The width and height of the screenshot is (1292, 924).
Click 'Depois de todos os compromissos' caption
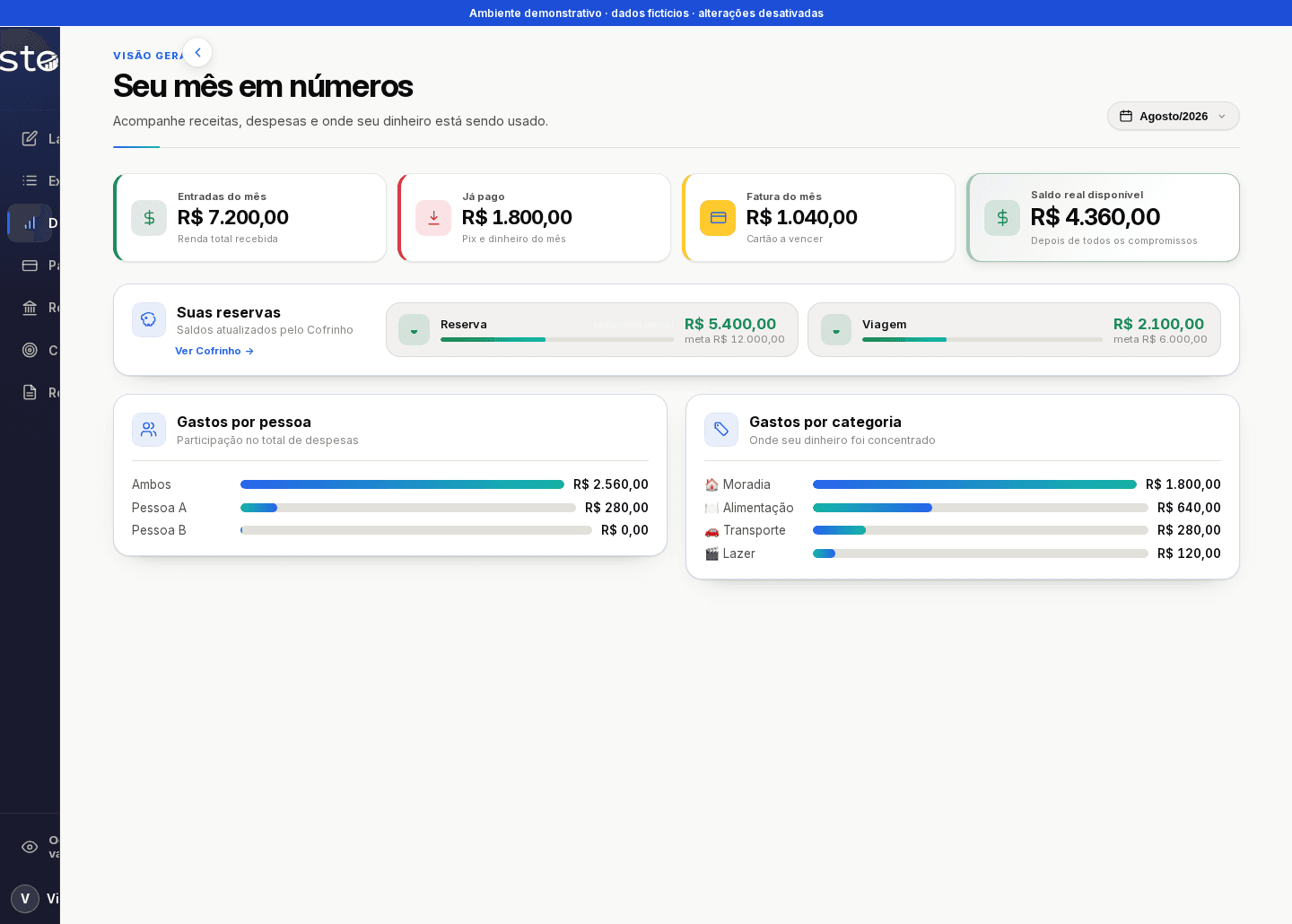point(1114,240)
